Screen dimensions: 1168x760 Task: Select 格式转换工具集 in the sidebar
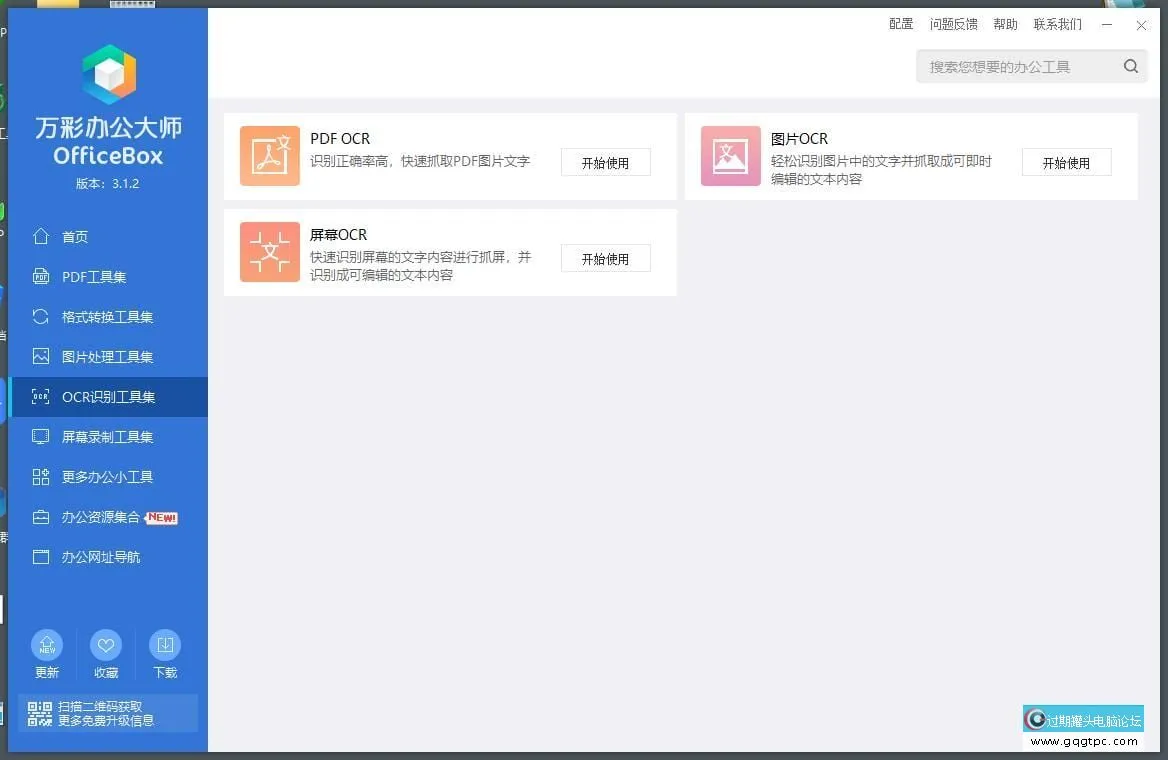point(107,317)
